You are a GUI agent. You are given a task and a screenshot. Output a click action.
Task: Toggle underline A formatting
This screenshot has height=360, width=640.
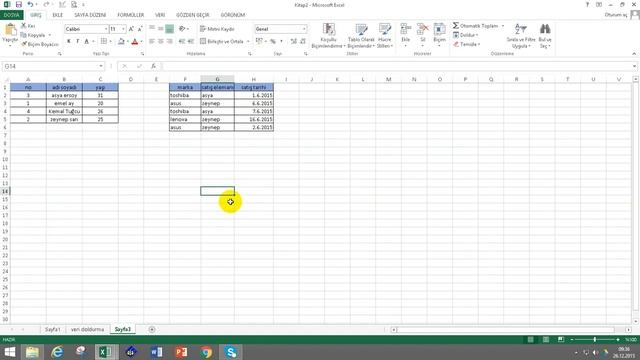tap(87, 41)
